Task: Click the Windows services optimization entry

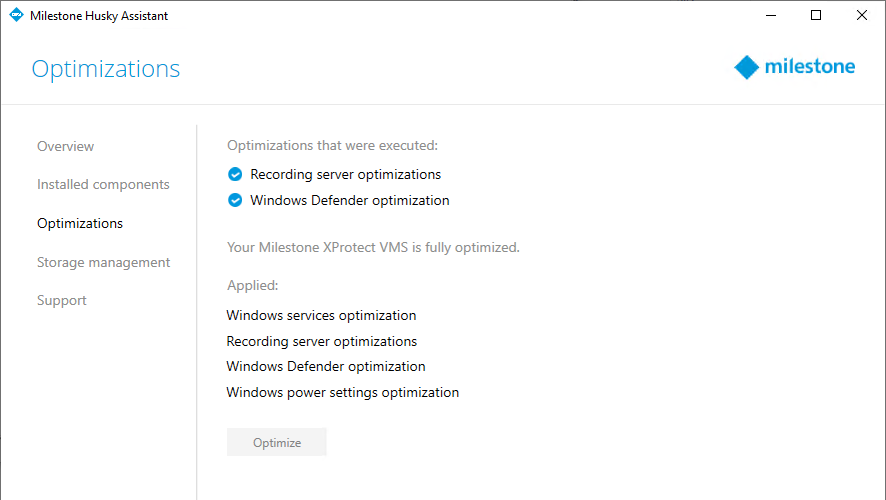Action: [x=321, y=315]
